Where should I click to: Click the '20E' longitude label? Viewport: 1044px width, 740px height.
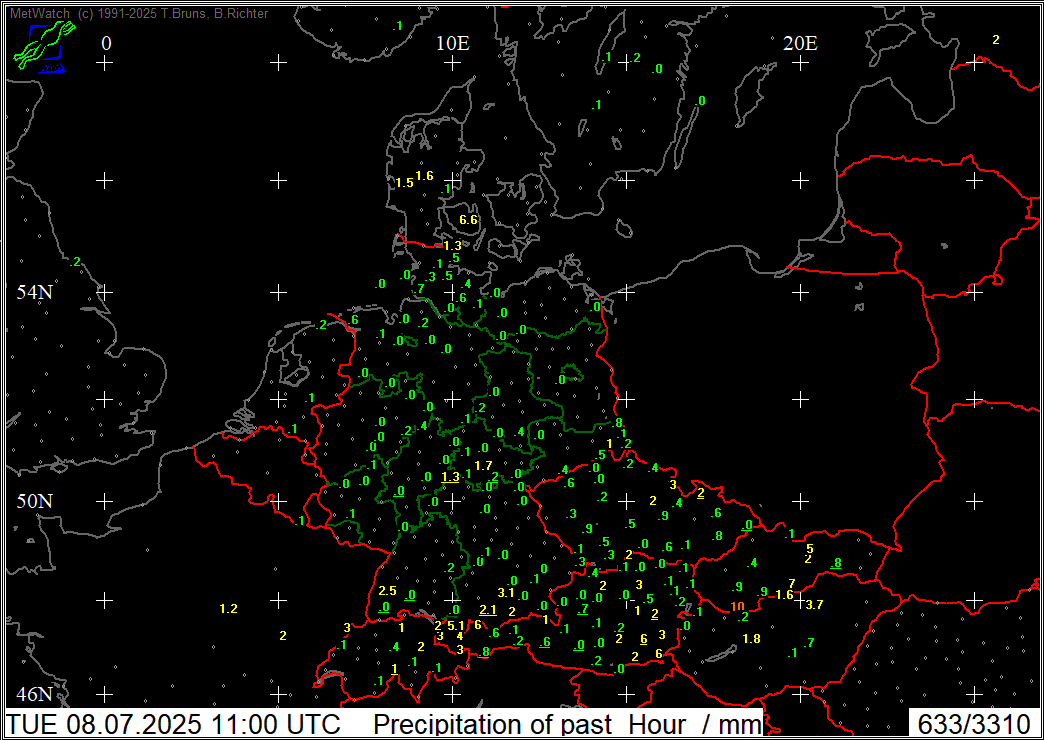click(800, 43)
